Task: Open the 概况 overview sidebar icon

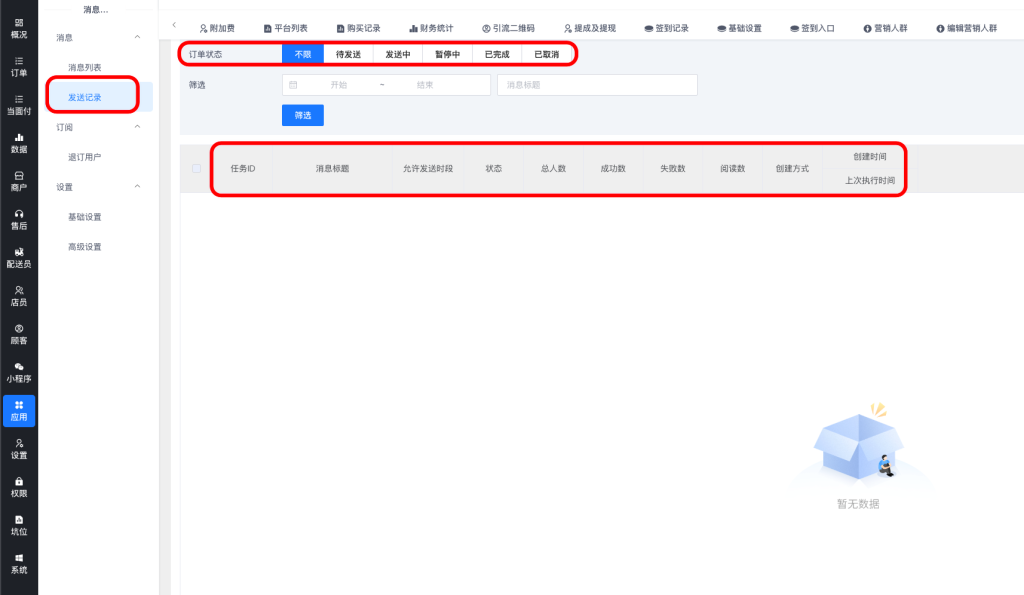Action: tap(19, 27)
